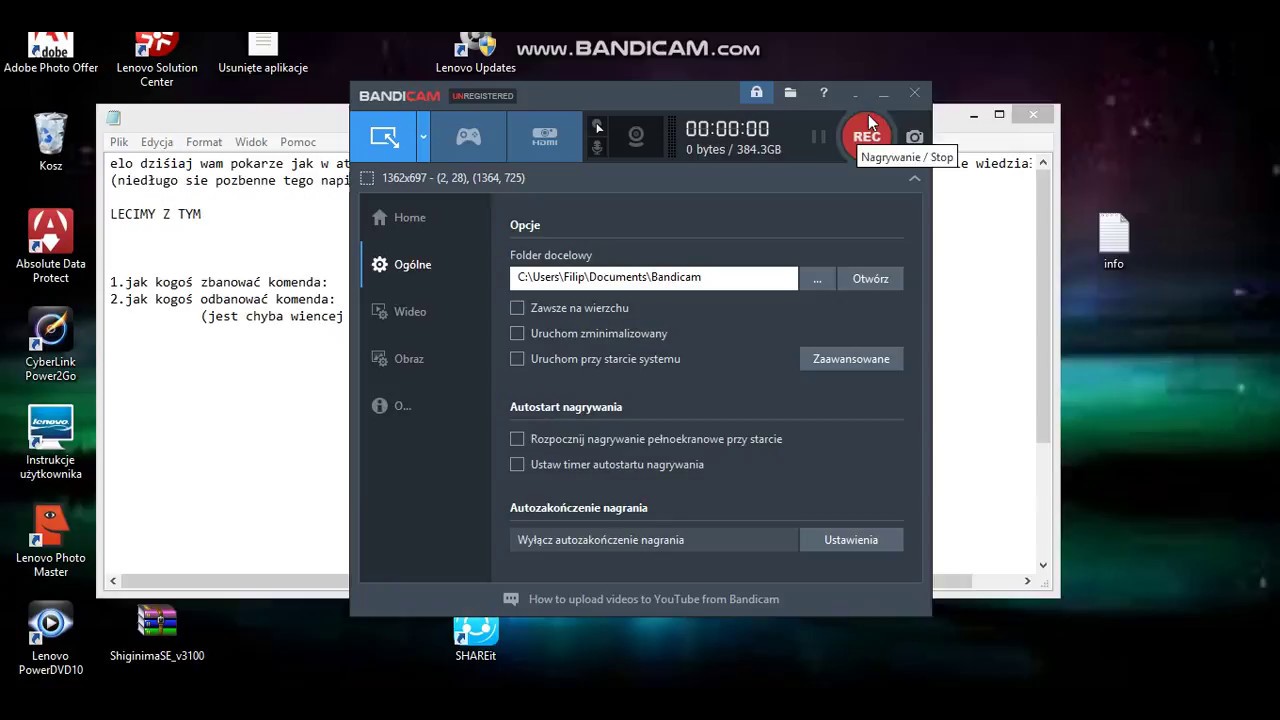Image resolution: width=1280 pixels, height=720 pixels.
Task: Select Lenovo Solution Center desktop icon
Action: pyautogui.click(x=157, y=60)
